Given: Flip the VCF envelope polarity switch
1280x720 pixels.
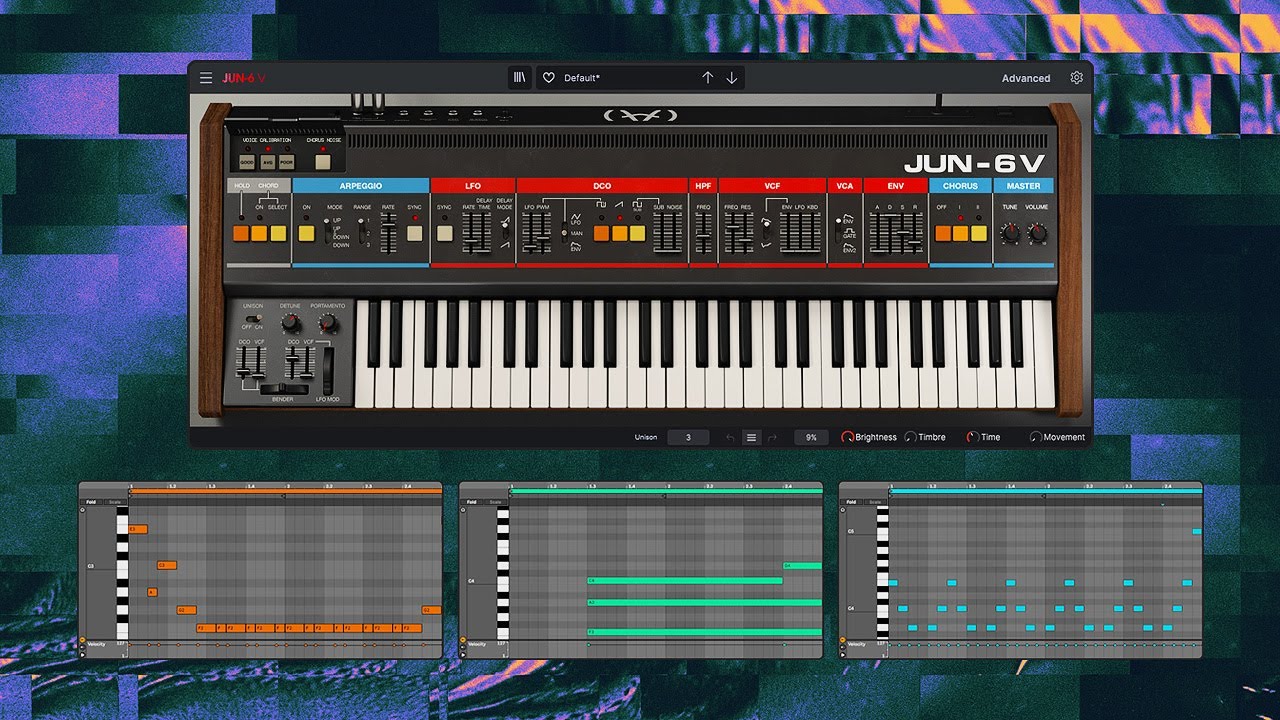Looking at the screenshot, I should (765, 231).
